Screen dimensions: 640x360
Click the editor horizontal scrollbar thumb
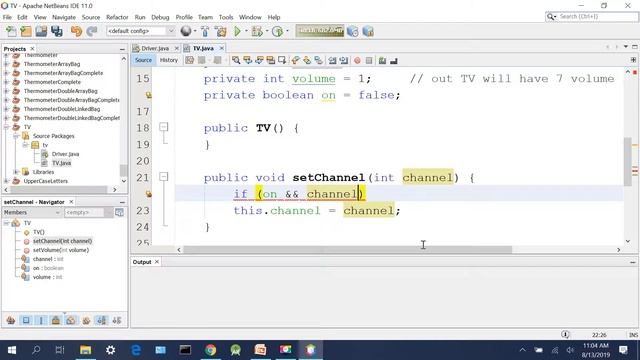pyautogui.click(x=347, y=249)
